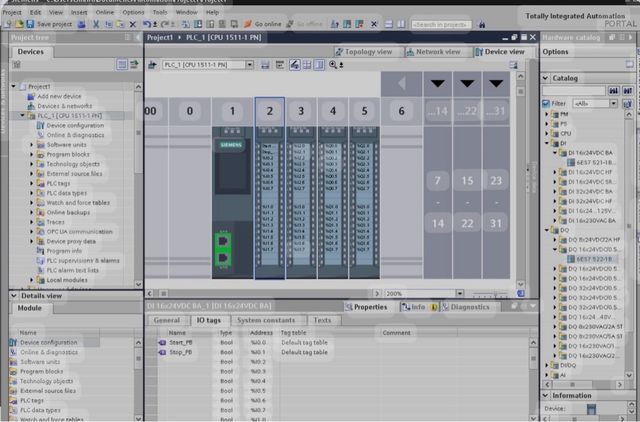Select the System constants tab
The width and height of the screenshot is (640, 422).
[x=266, y=320]
